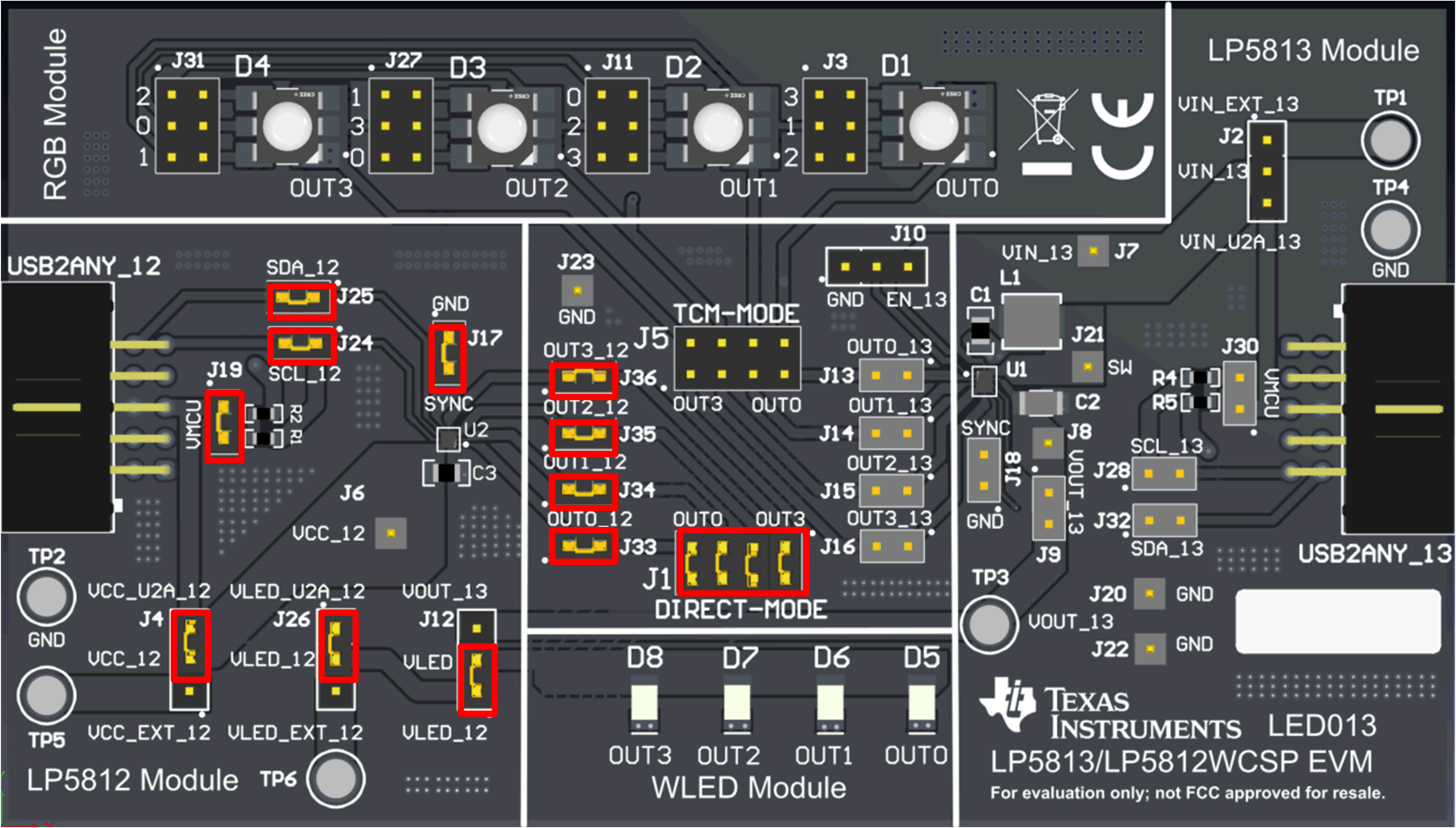Click the D6 white LED
The image size is (1456, 828).
tap(829, 705)
